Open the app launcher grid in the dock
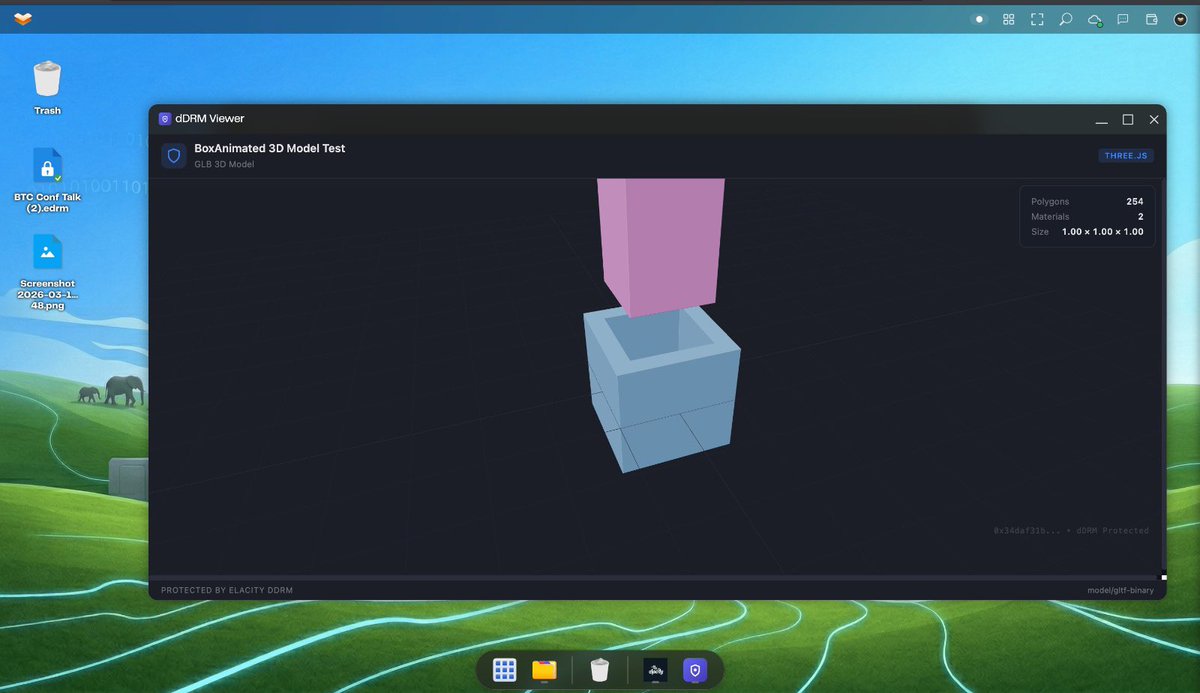The image size is (1200, 693). tap(505, 669)
